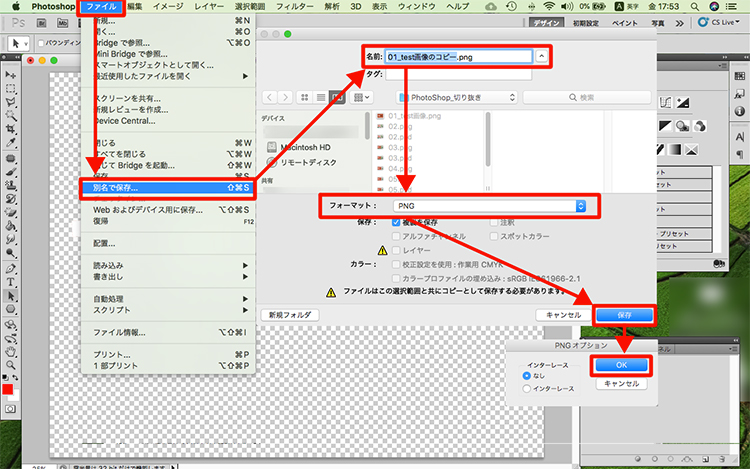Switch save dialog to list view

tap(320, 98)
